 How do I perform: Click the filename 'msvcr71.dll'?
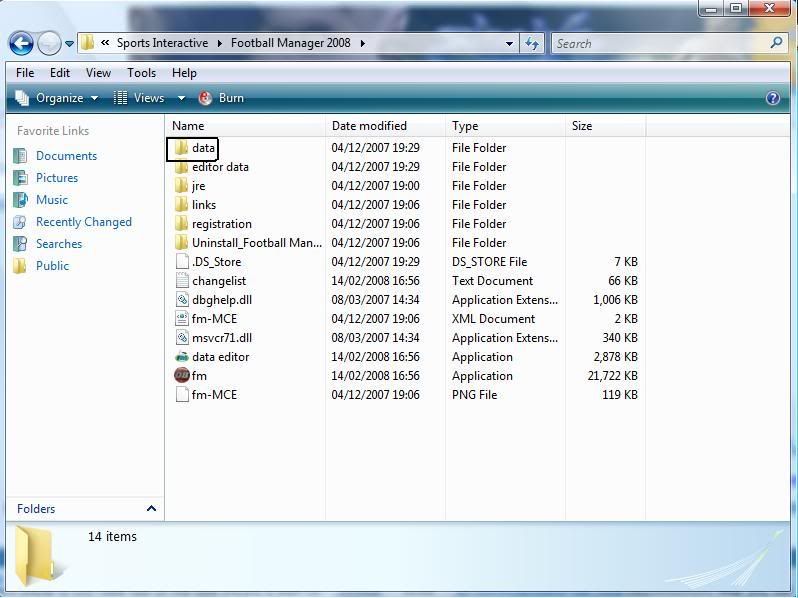pos(222,338)
